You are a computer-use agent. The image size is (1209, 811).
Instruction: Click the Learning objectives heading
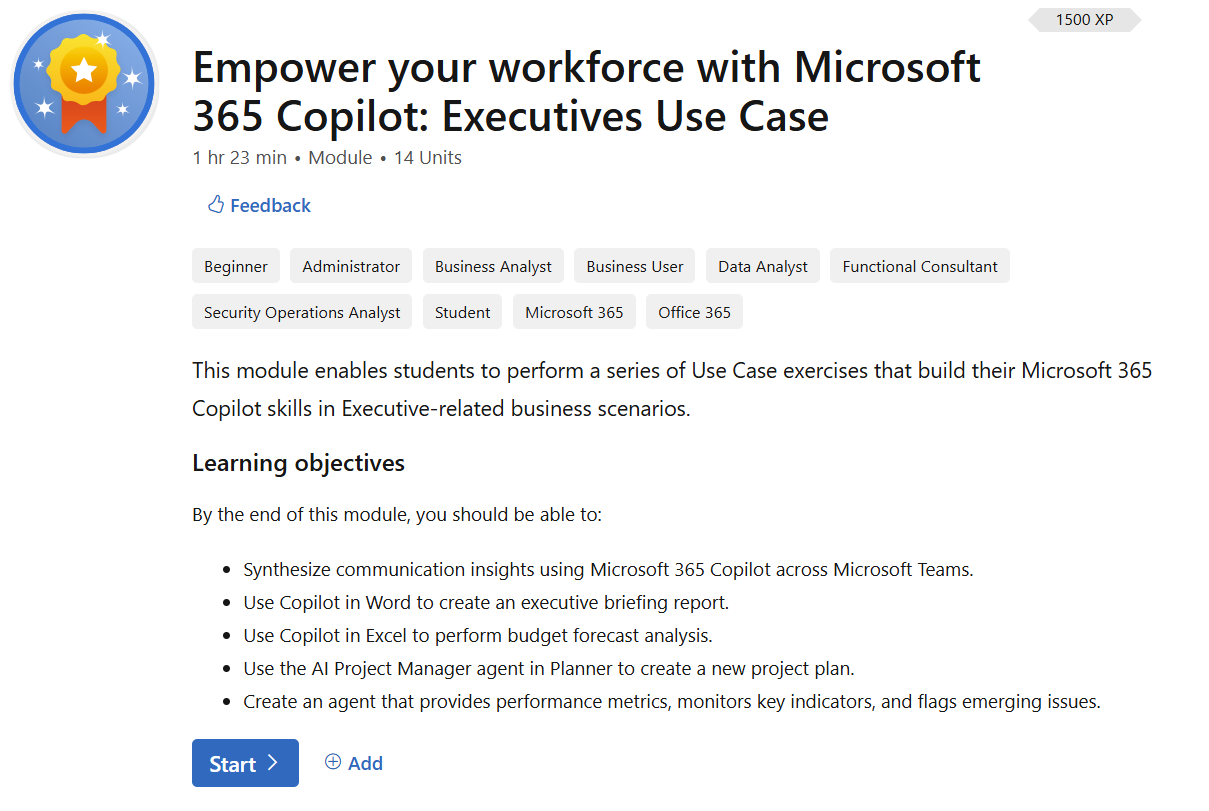click(x=298, y=463)
